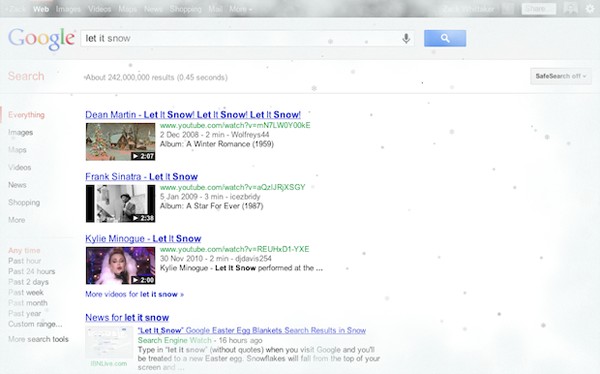Open Maps in top navigation bar

tap(127, 9)
